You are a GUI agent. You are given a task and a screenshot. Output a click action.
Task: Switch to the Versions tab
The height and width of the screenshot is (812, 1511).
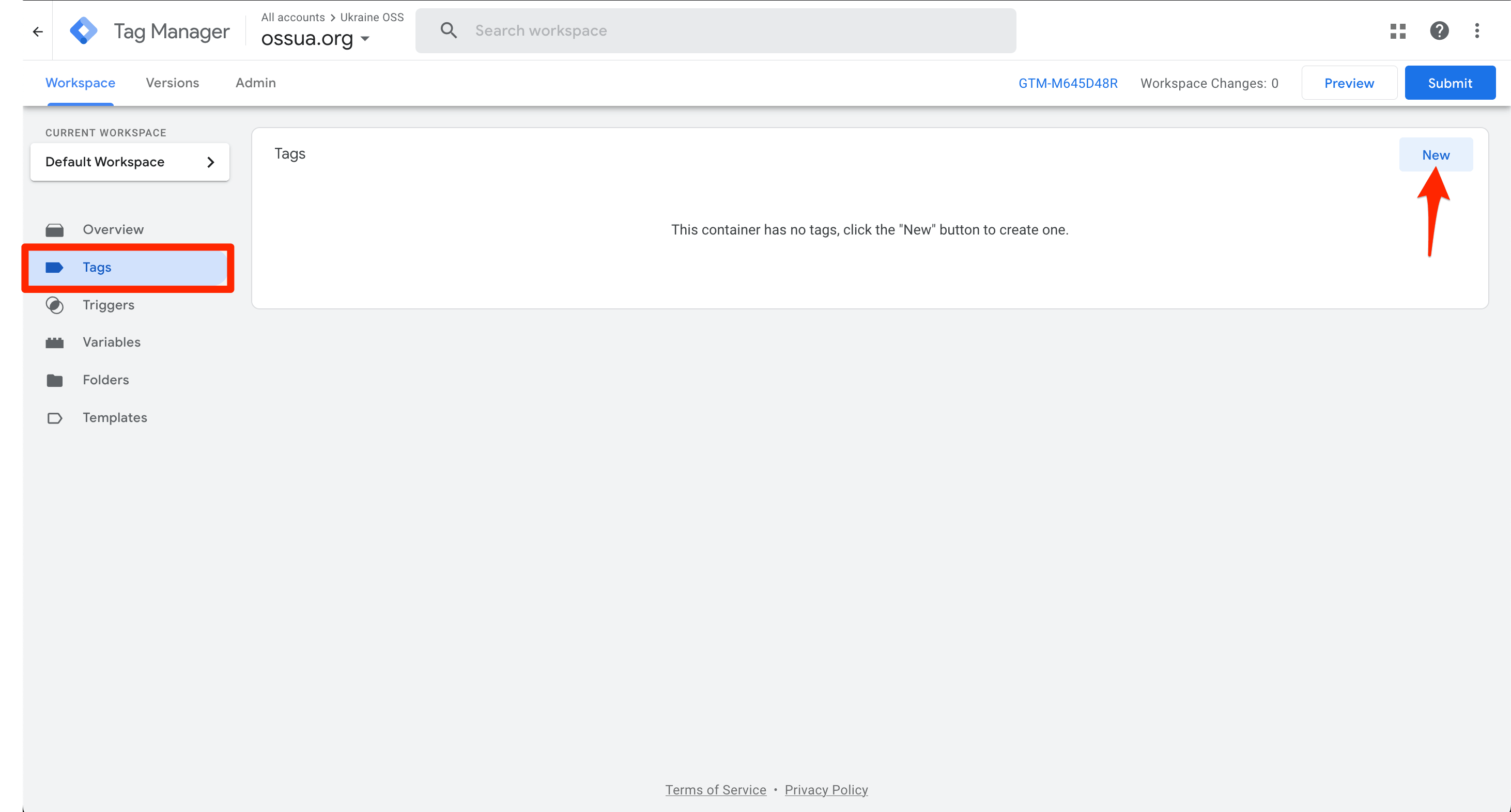tap(173, 83)
